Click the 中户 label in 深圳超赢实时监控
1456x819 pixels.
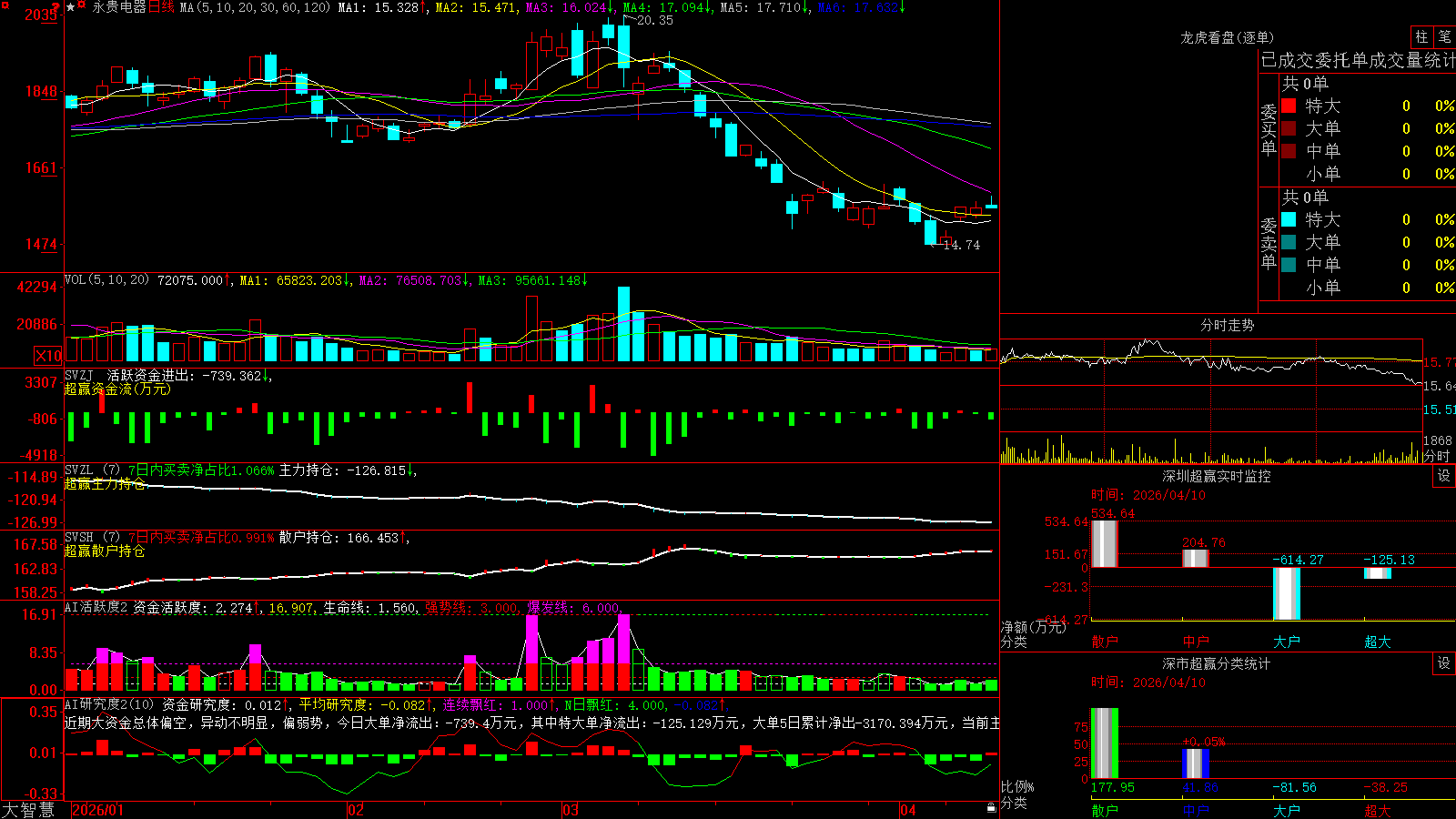pos(1196,642)
